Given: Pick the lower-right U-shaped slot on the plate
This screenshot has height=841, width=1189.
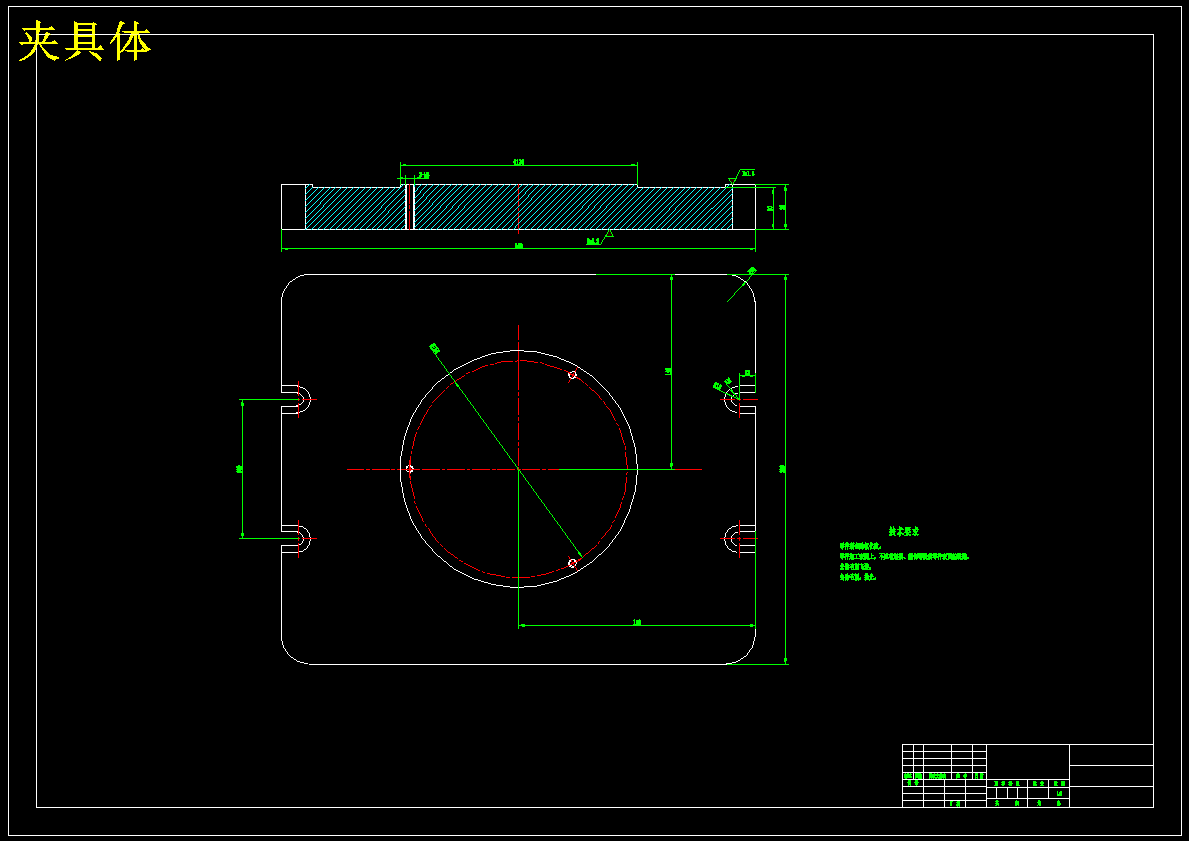Looking at the screenshot, I should pyautogui.click(x=739, y=538).
